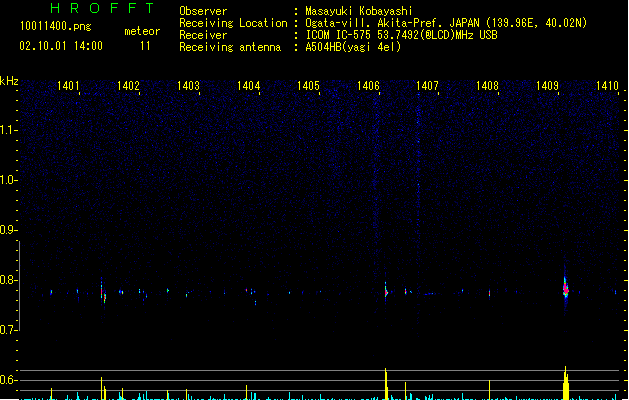
Task: Click the 0.8 kHz axis label
Action: pyautogui.click(x=8, y=280)
